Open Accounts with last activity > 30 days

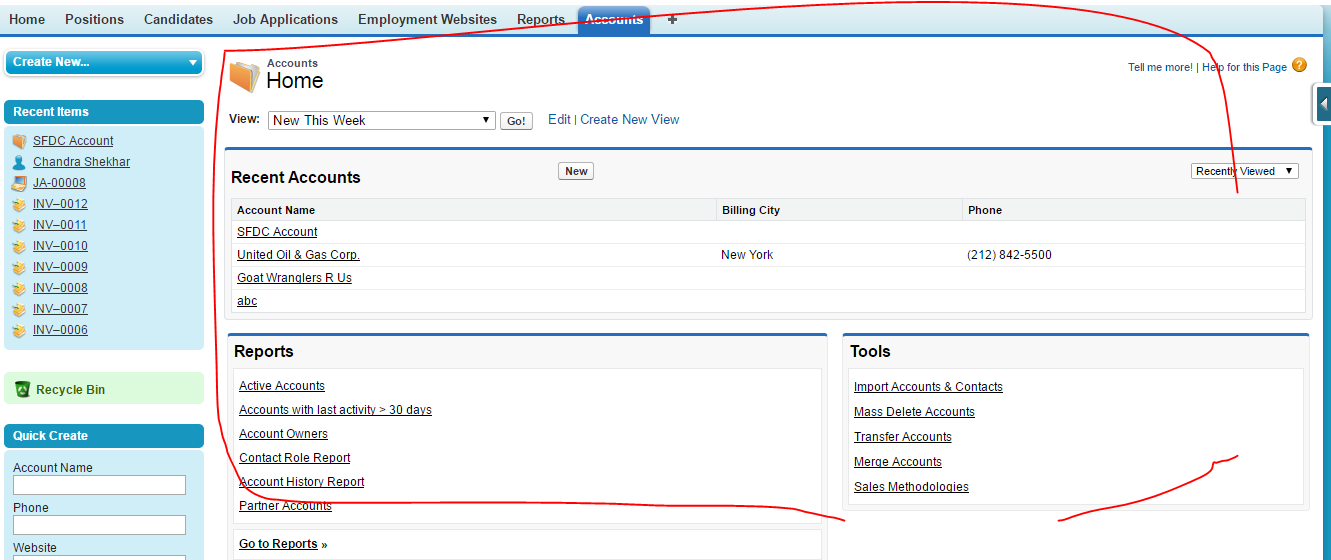pyautogui.click(x=335, y=409)
